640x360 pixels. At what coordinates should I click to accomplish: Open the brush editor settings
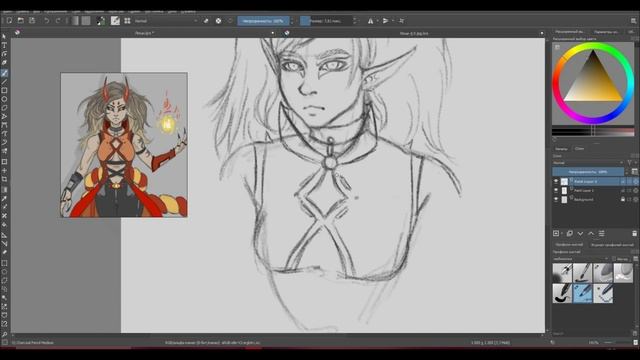116,20
